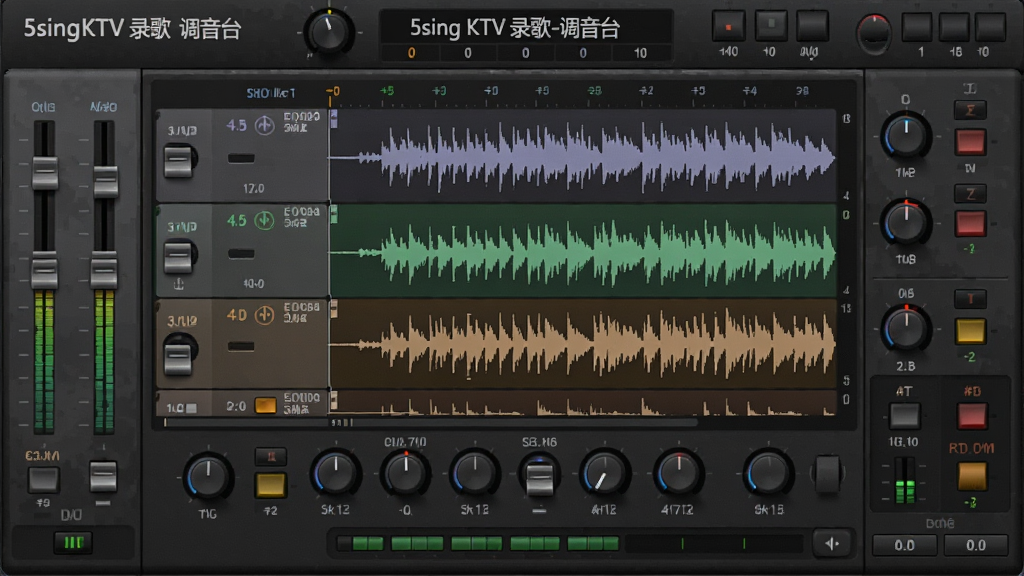Click the orange square on the 2:0 track
Screen dimensions: 1024x576
[265, 406]
